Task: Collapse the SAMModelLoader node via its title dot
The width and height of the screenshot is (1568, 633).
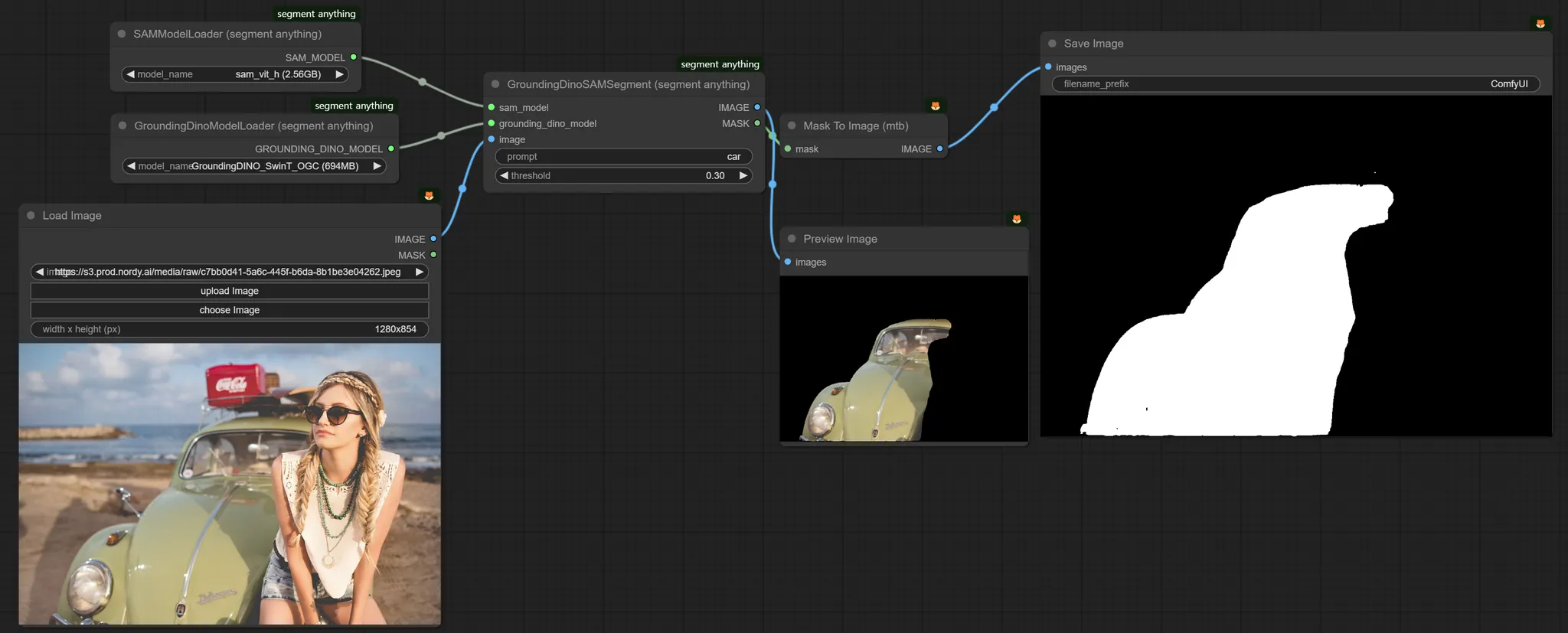Action: (122, 34)
